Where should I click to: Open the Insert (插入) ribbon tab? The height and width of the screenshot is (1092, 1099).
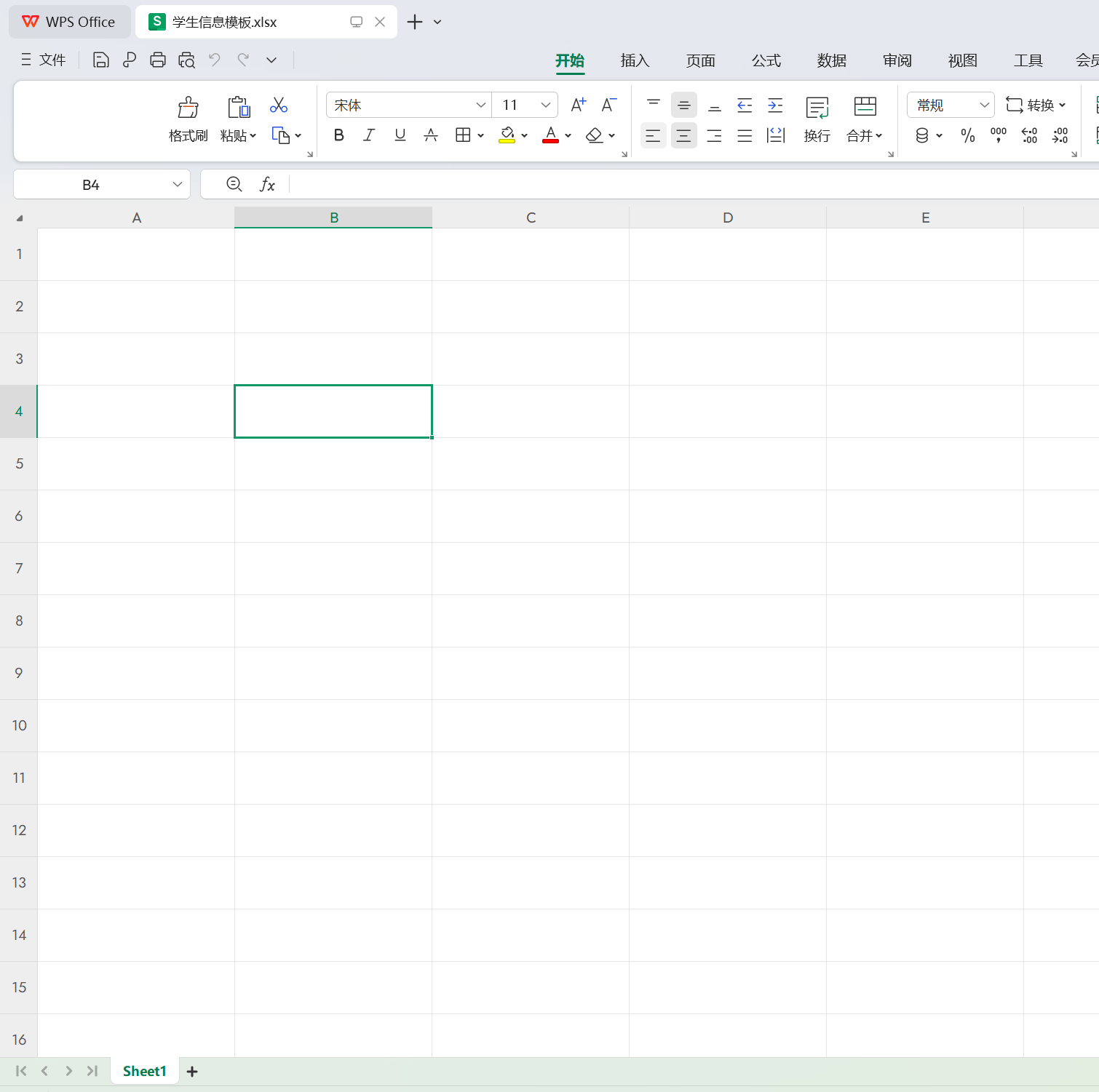tap(635, 60)
